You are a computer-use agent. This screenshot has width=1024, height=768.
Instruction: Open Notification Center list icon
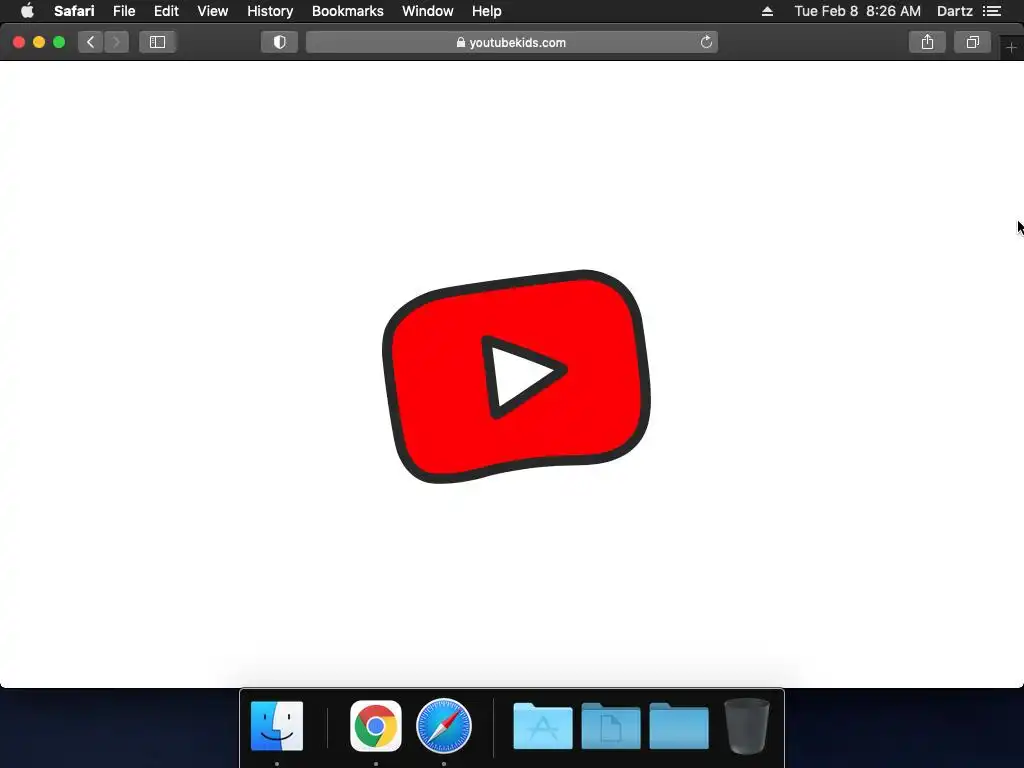click(992, 11)
